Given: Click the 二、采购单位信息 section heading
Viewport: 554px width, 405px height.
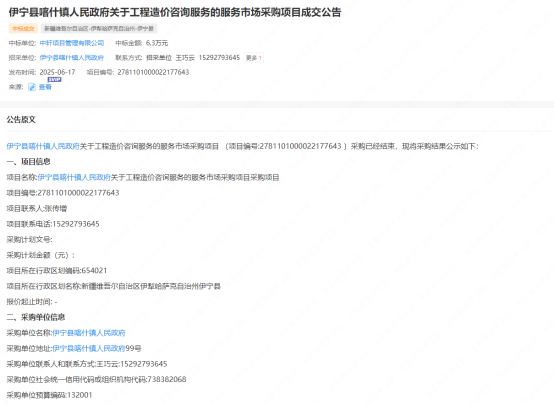Looking at the screenshot, I should [x=36, y=317].
